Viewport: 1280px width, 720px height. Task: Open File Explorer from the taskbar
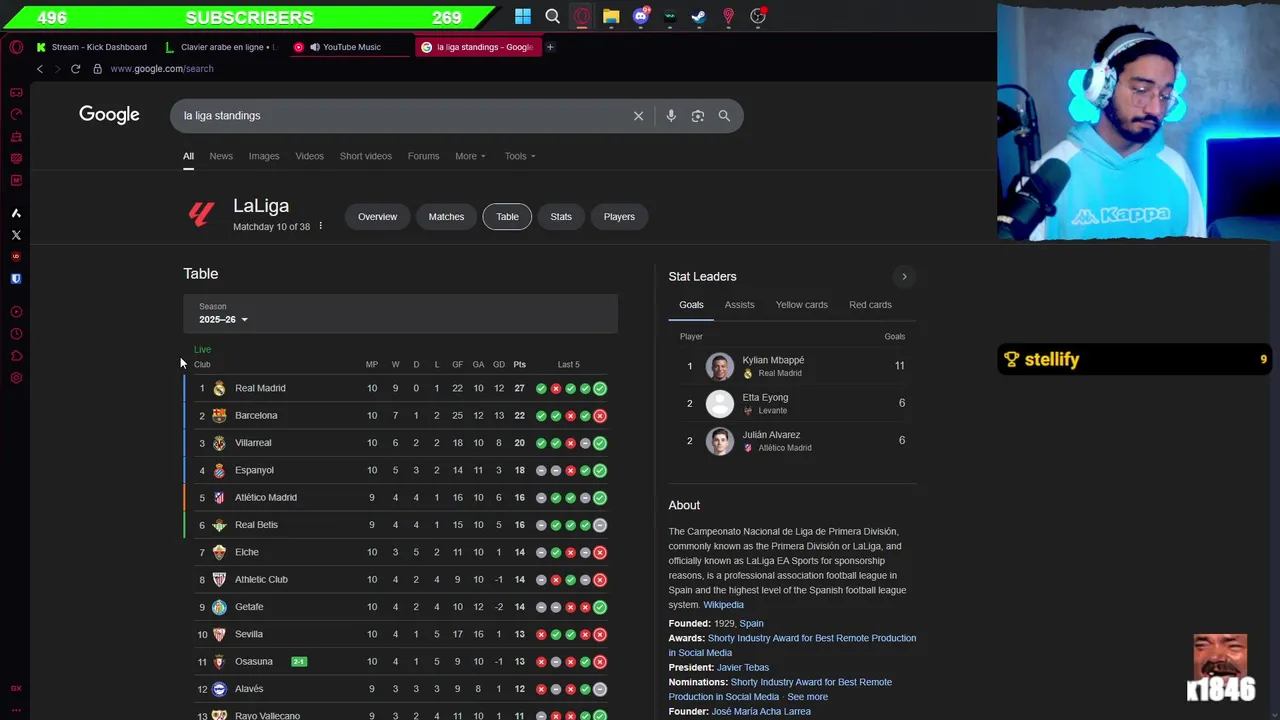tap(611, 16)
